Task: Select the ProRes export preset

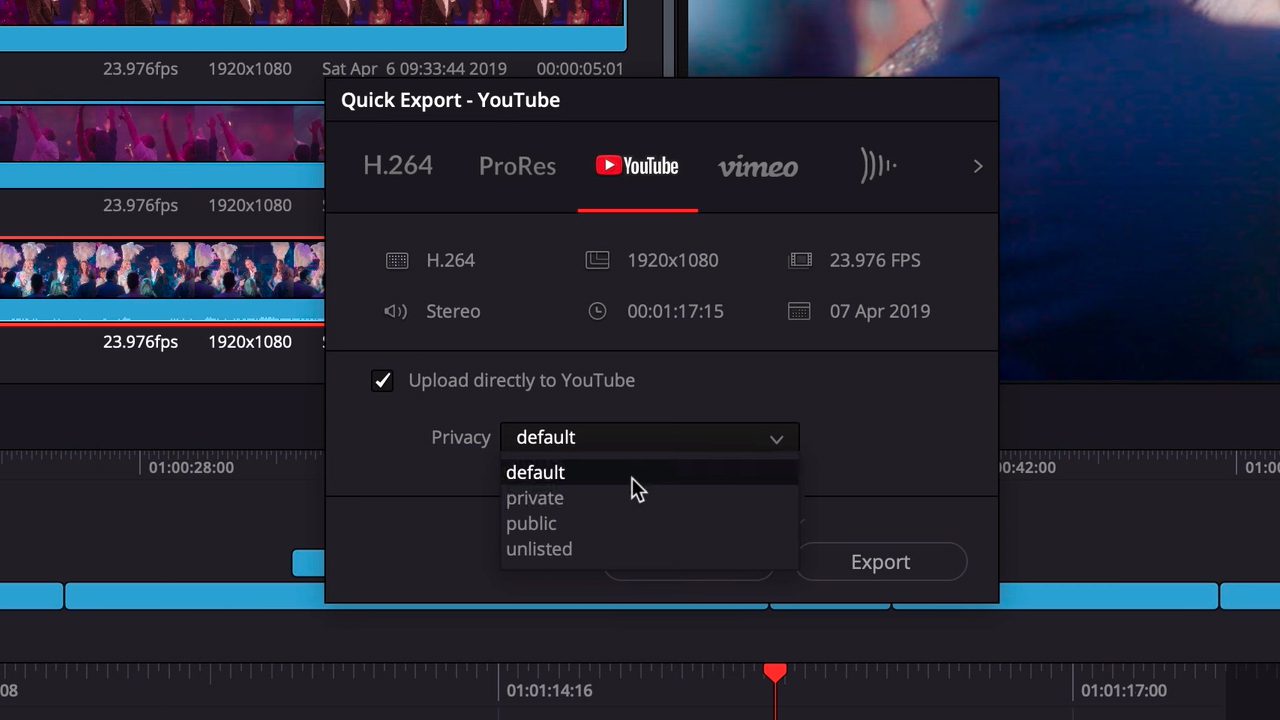Action: [517, 167]
